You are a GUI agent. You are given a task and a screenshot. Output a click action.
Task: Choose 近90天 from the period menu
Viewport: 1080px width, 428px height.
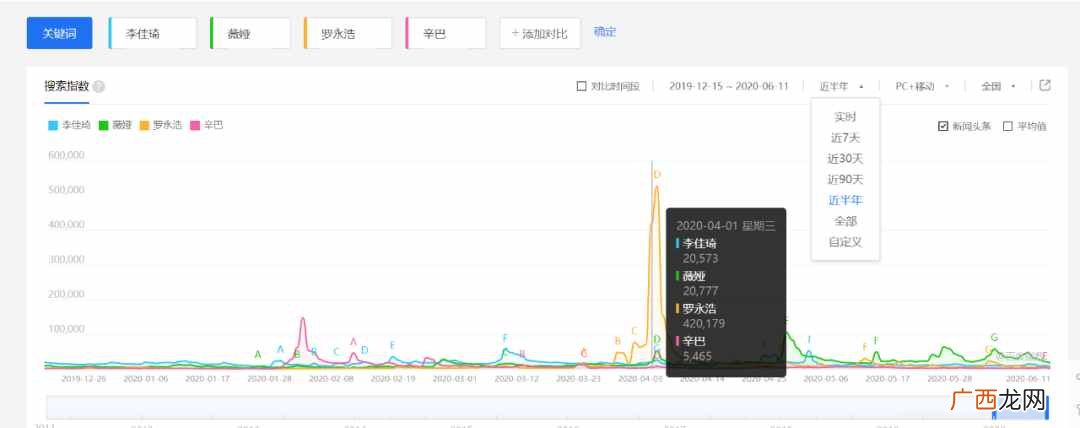pos(845,179)
